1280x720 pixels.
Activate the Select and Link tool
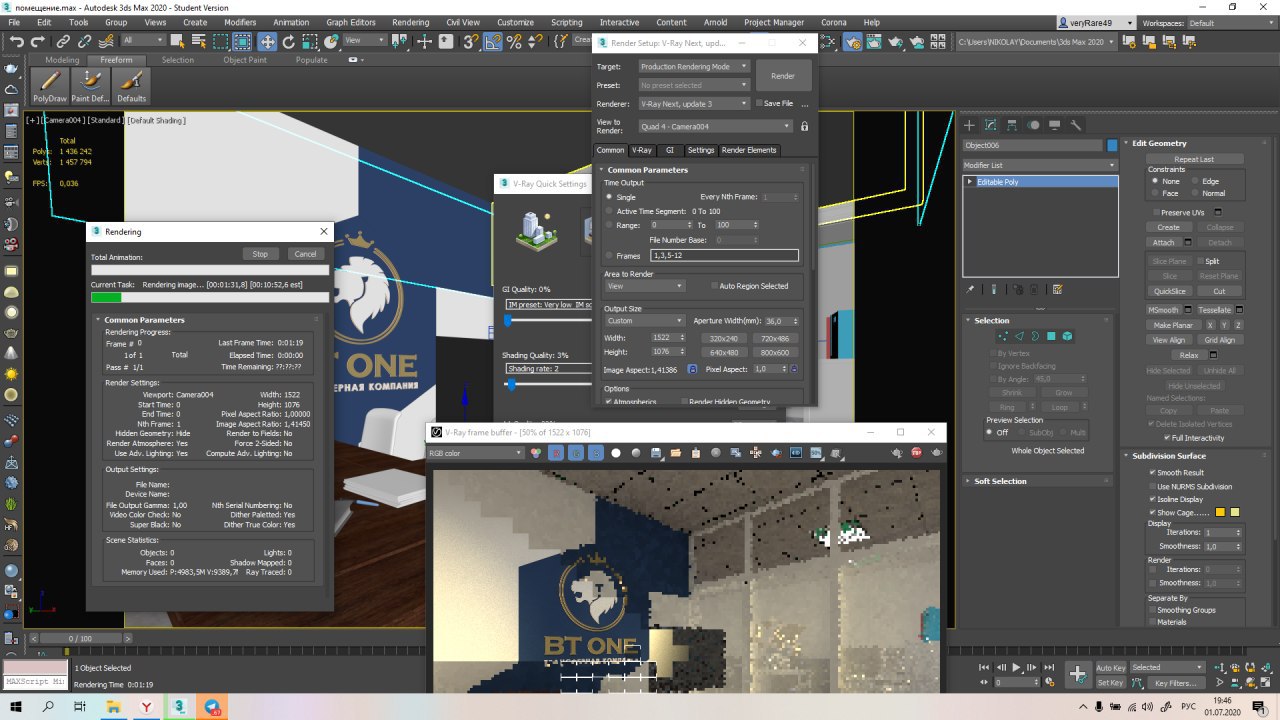click(63, 41)
